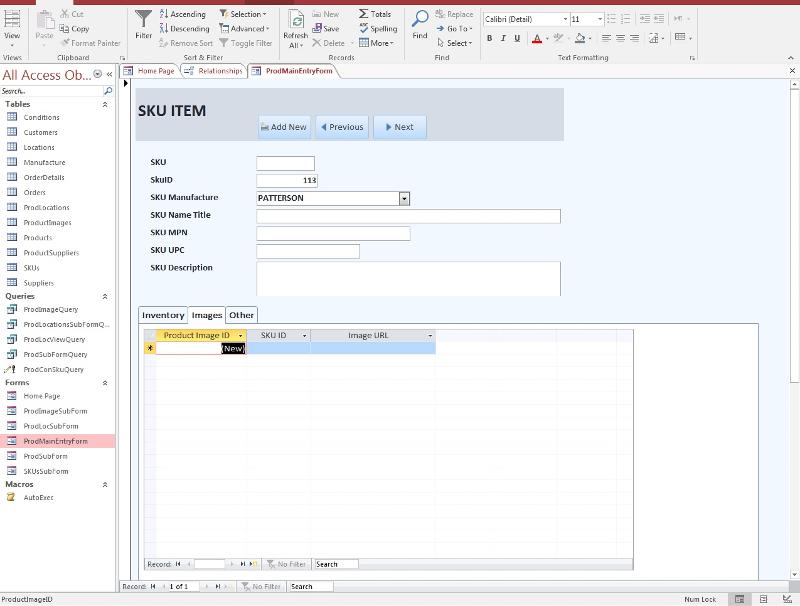Click the Totals sigma button

[x=375, y=14]
